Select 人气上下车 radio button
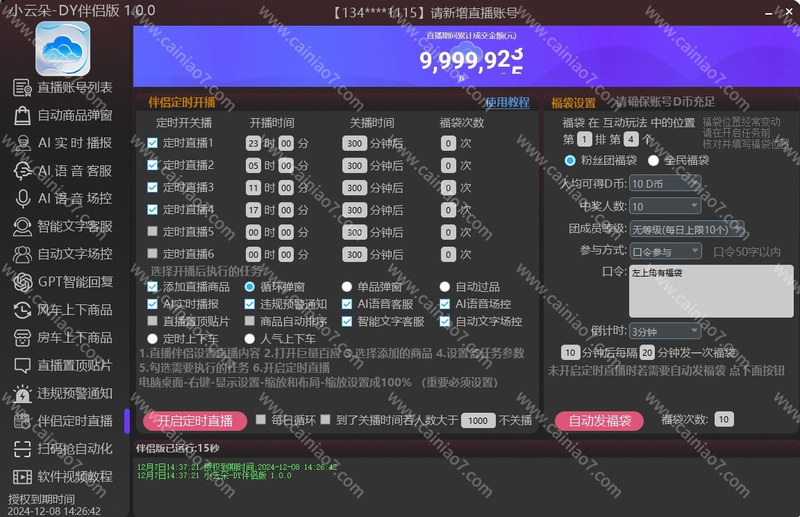The image size is (800, 517). click(249, 338)
